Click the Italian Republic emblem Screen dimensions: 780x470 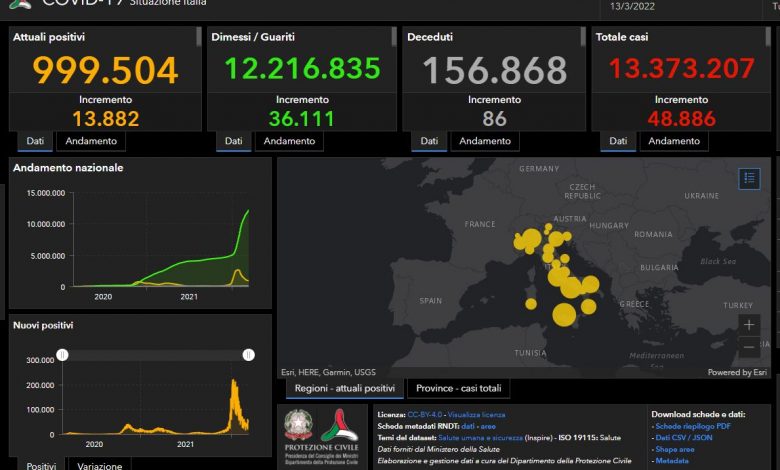point(299,425)
